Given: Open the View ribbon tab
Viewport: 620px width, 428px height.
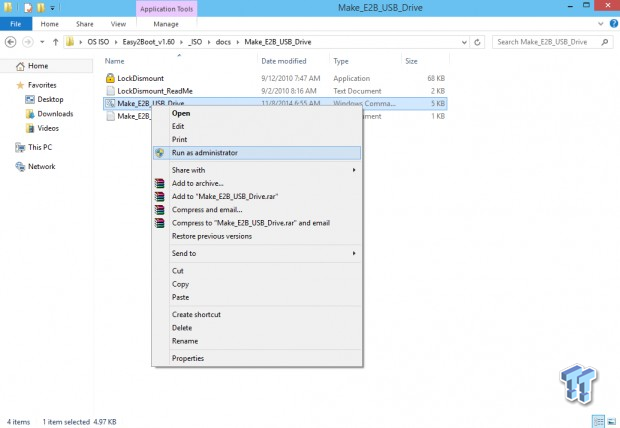Looking at the screenshot, I should click(118, 24).
